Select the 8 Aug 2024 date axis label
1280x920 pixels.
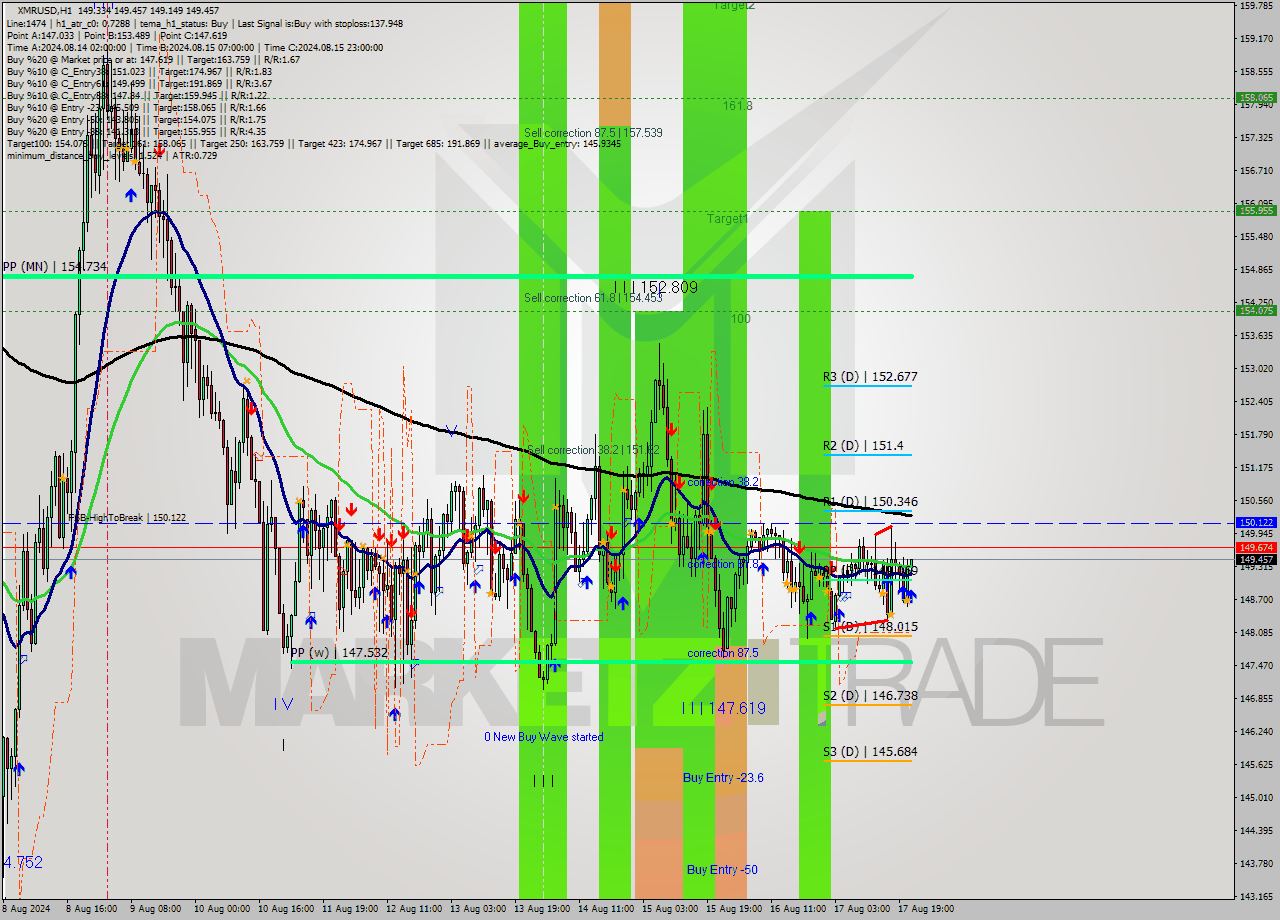pyautogui.click(x=24, y=909)
